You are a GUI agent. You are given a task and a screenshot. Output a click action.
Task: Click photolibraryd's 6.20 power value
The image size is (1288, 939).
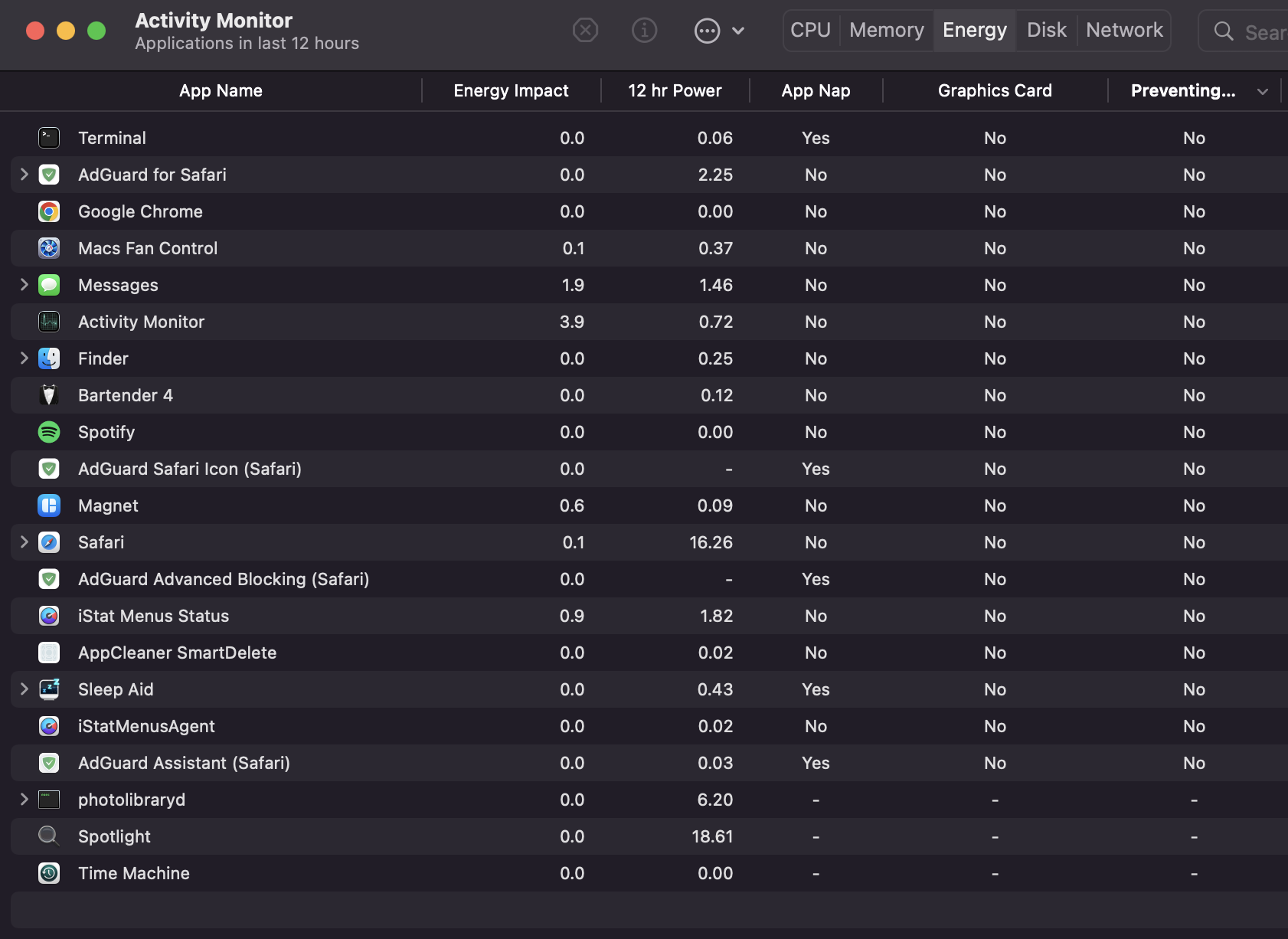[x=714, y=800]
